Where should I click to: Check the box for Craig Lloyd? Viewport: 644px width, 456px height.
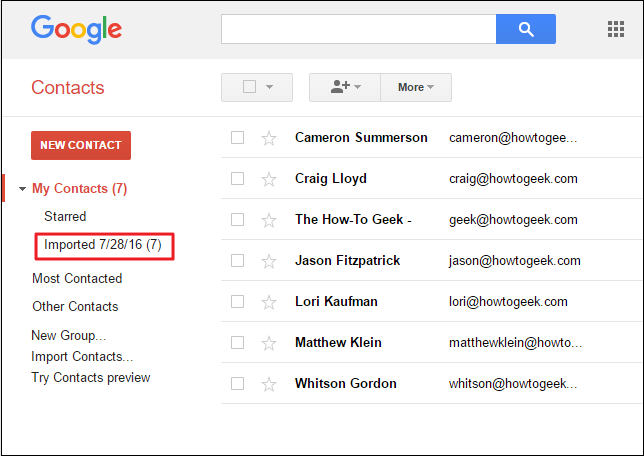point(237,179)
